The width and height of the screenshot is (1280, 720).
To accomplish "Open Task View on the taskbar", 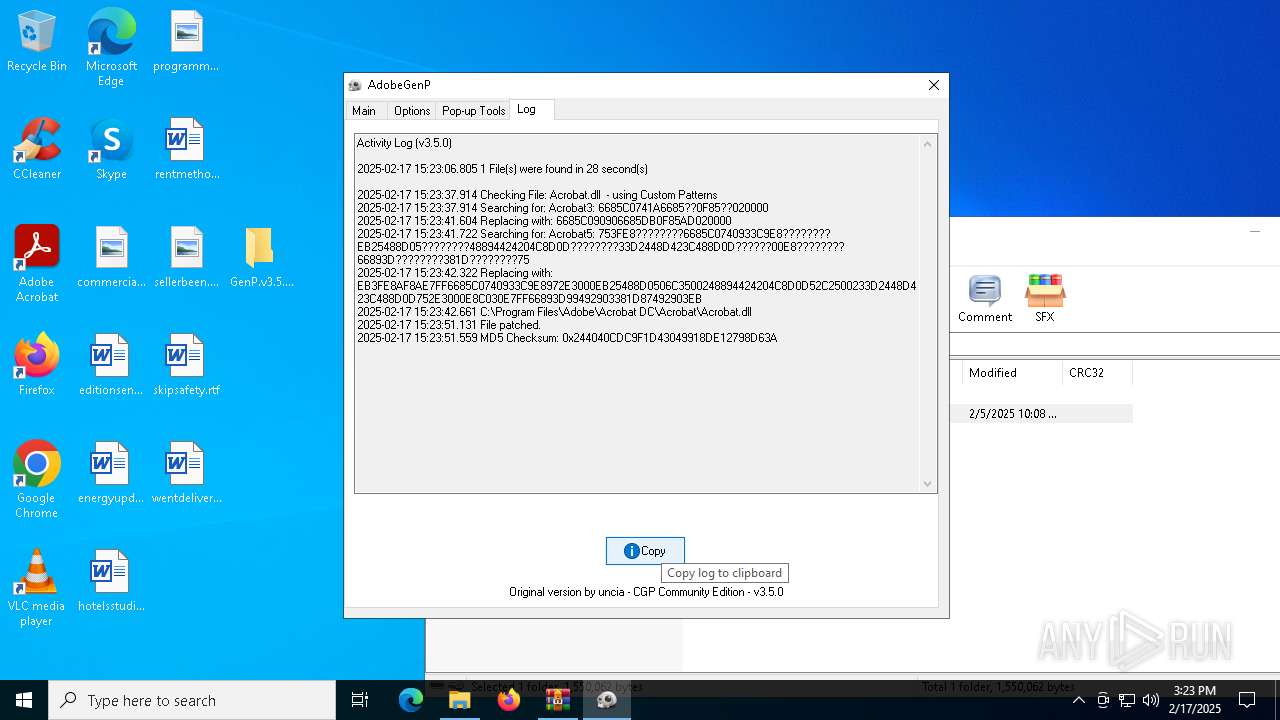I will coord(360,700).
